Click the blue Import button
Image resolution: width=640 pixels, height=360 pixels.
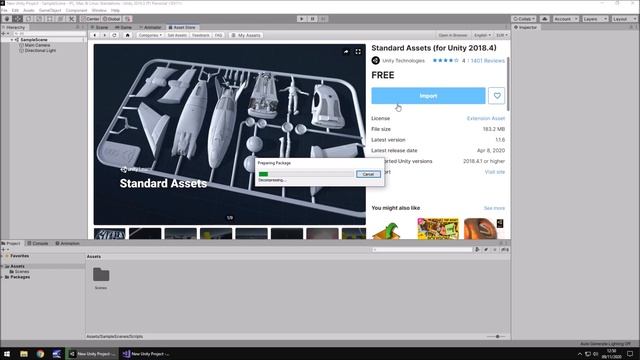[428, 96]
